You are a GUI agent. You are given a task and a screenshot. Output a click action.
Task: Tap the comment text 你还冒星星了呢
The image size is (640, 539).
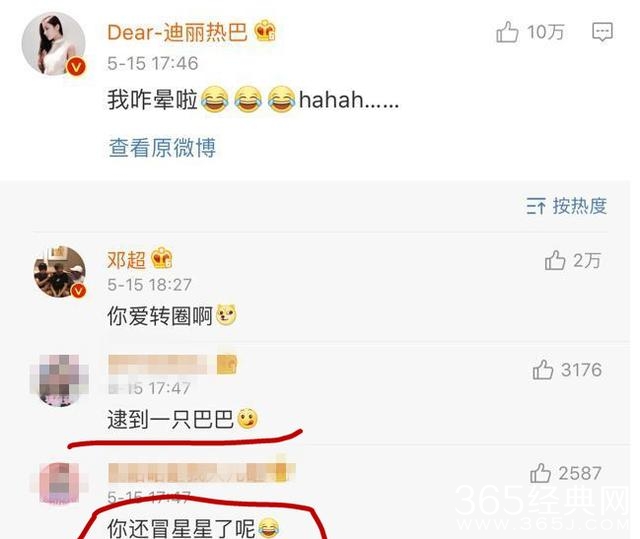click(181, 528)
